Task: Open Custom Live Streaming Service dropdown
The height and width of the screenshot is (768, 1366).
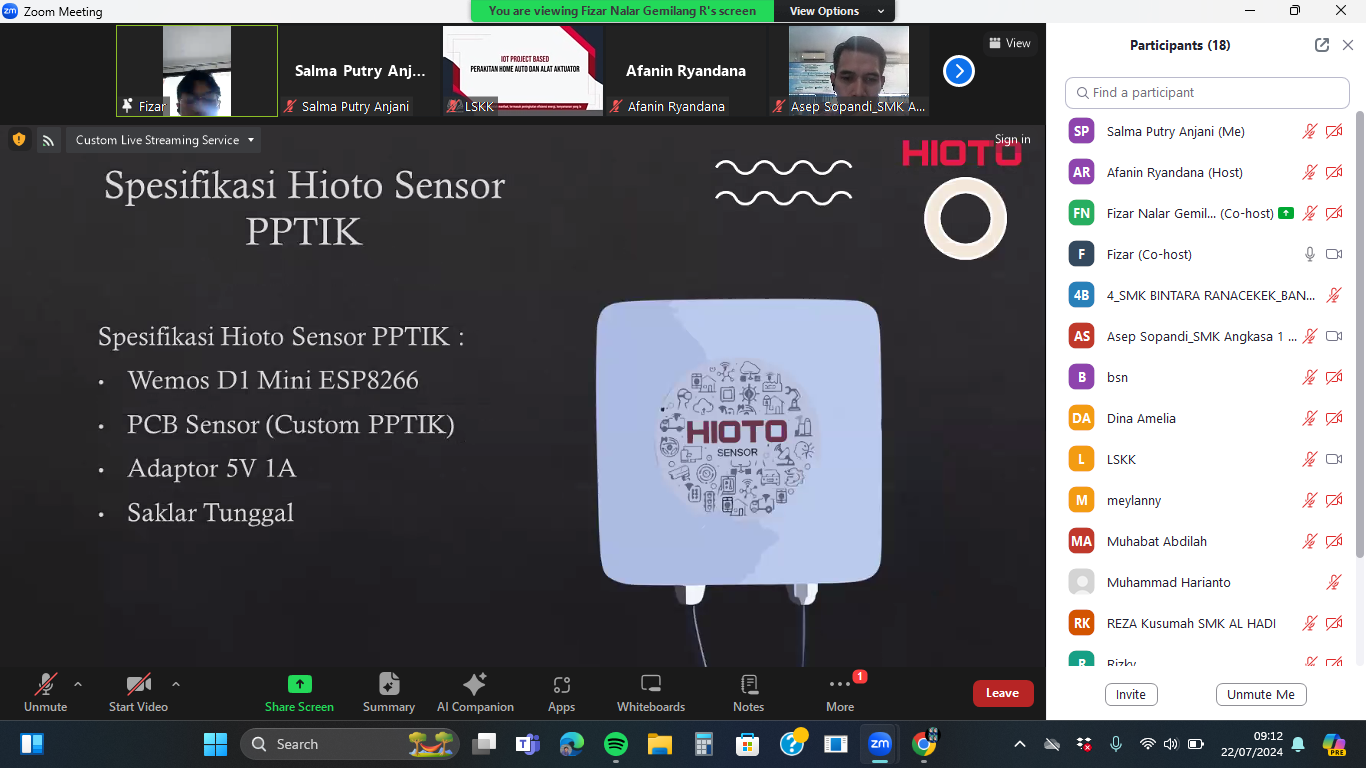Action: 164,140
